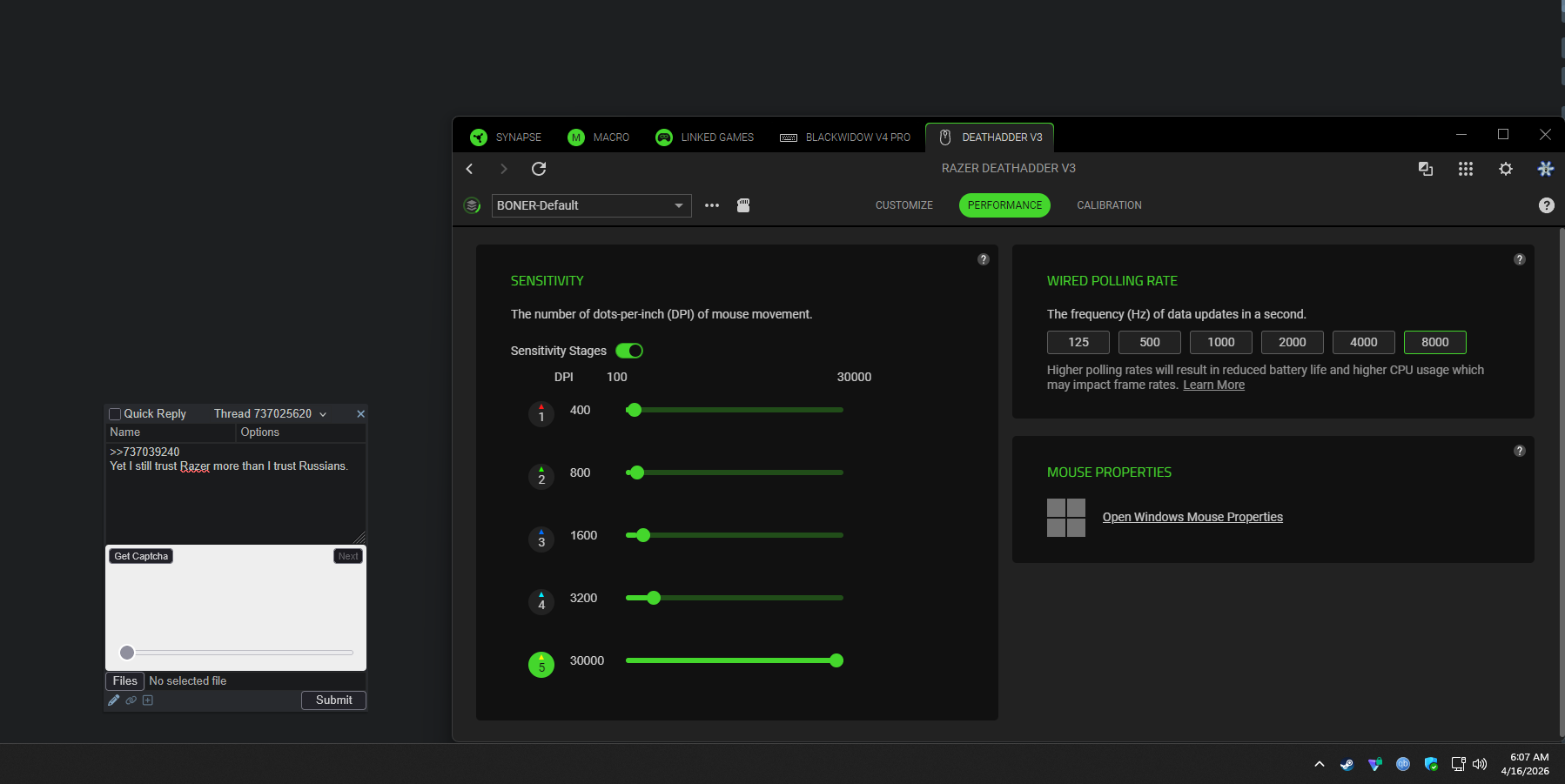1565x784 pixels.
Task: Open the VPN tray icon with padlock
Action: (x=1375, y=764)
